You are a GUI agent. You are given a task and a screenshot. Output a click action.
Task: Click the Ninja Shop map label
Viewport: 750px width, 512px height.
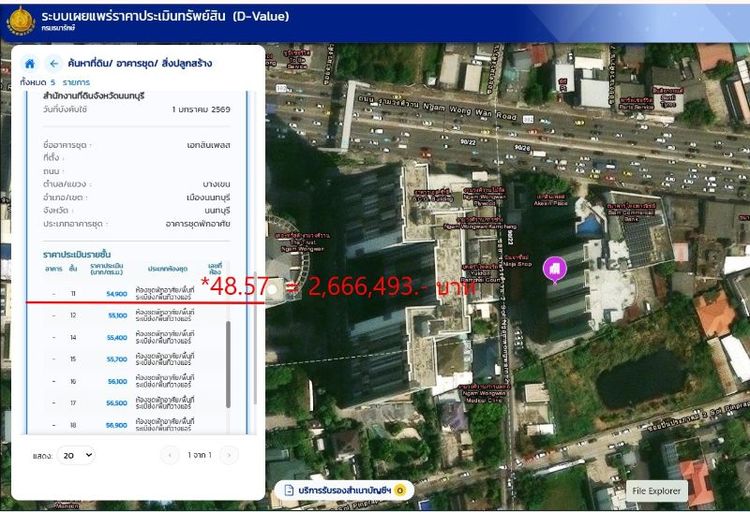coord(517,261)
